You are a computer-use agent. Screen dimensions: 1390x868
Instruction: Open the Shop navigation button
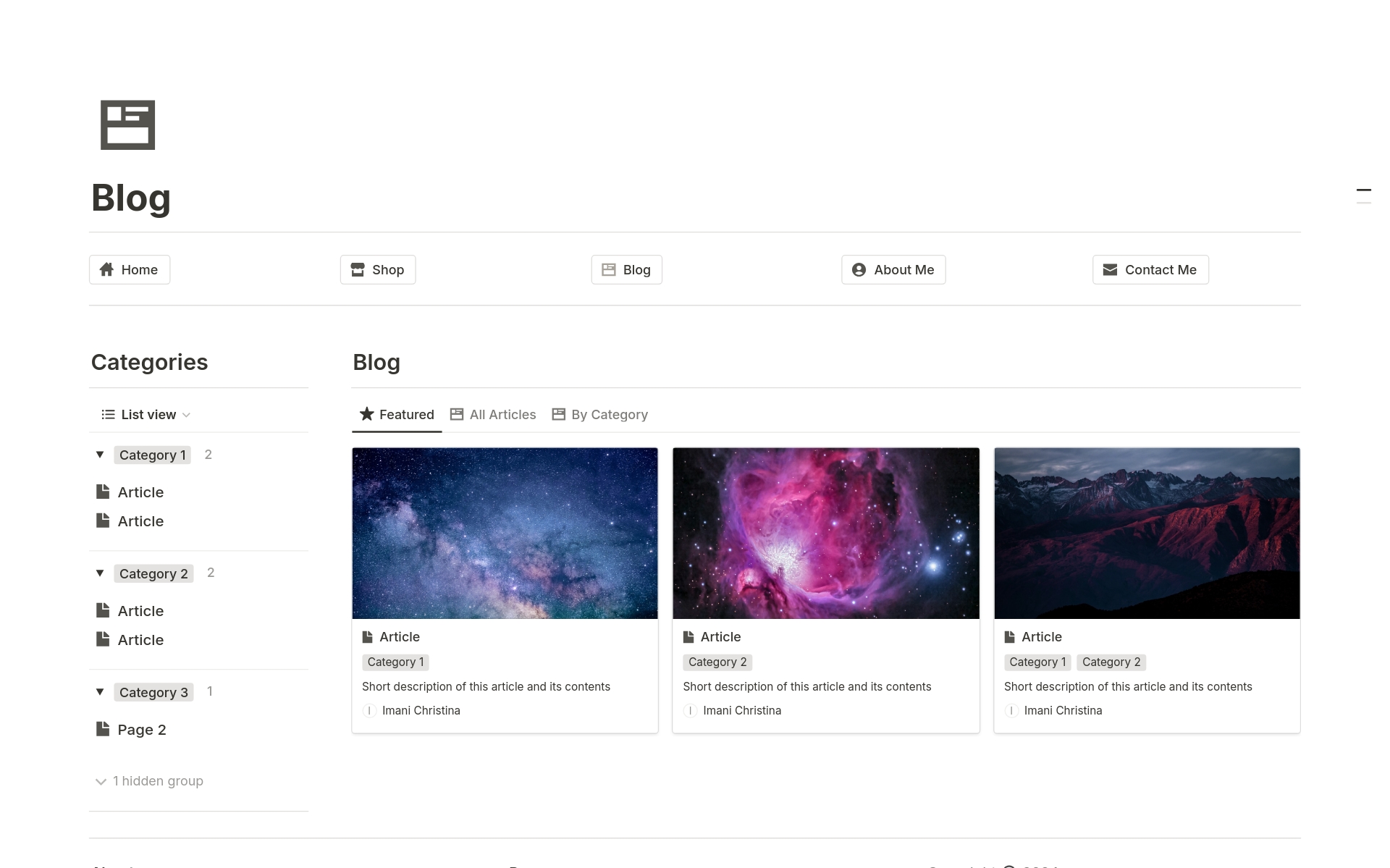tap(378, 269)
